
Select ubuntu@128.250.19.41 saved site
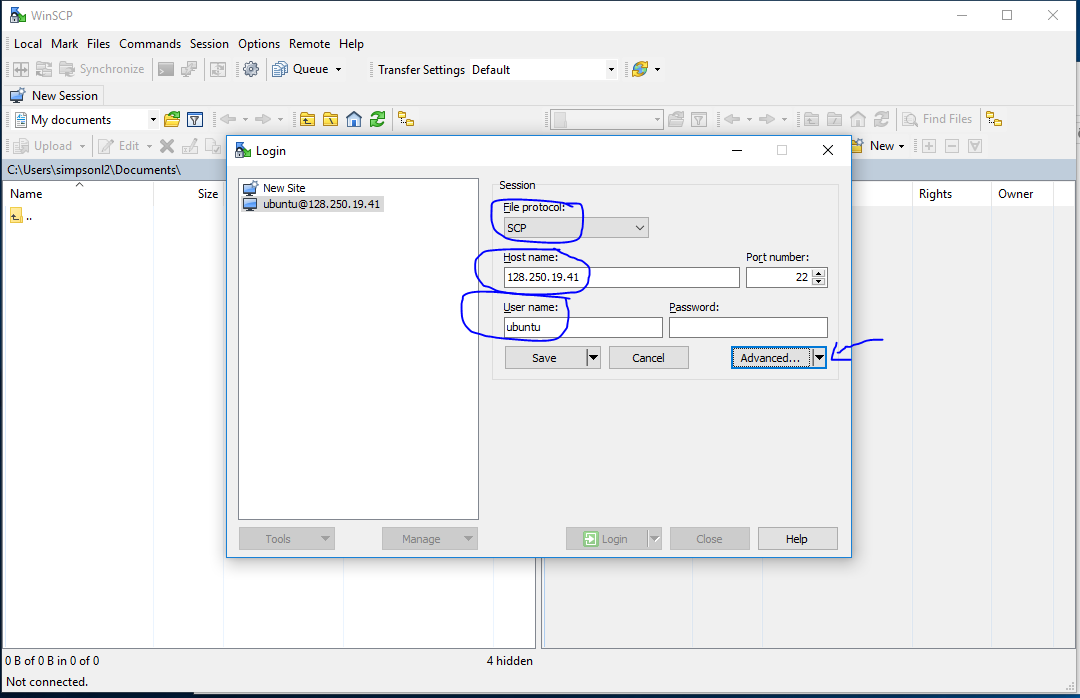(321, 204)
